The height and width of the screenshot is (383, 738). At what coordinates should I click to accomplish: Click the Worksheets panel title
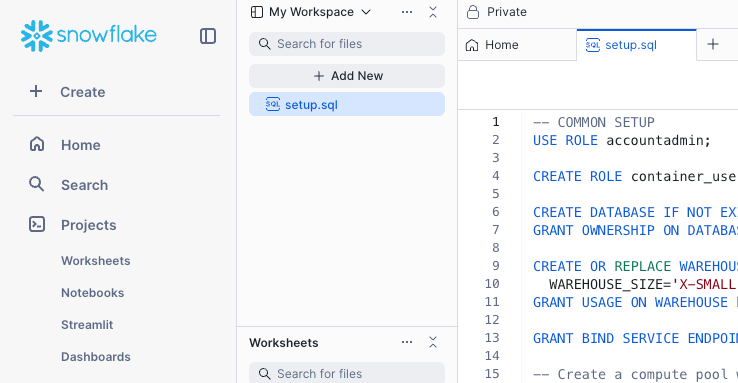[x=284, y=343]
